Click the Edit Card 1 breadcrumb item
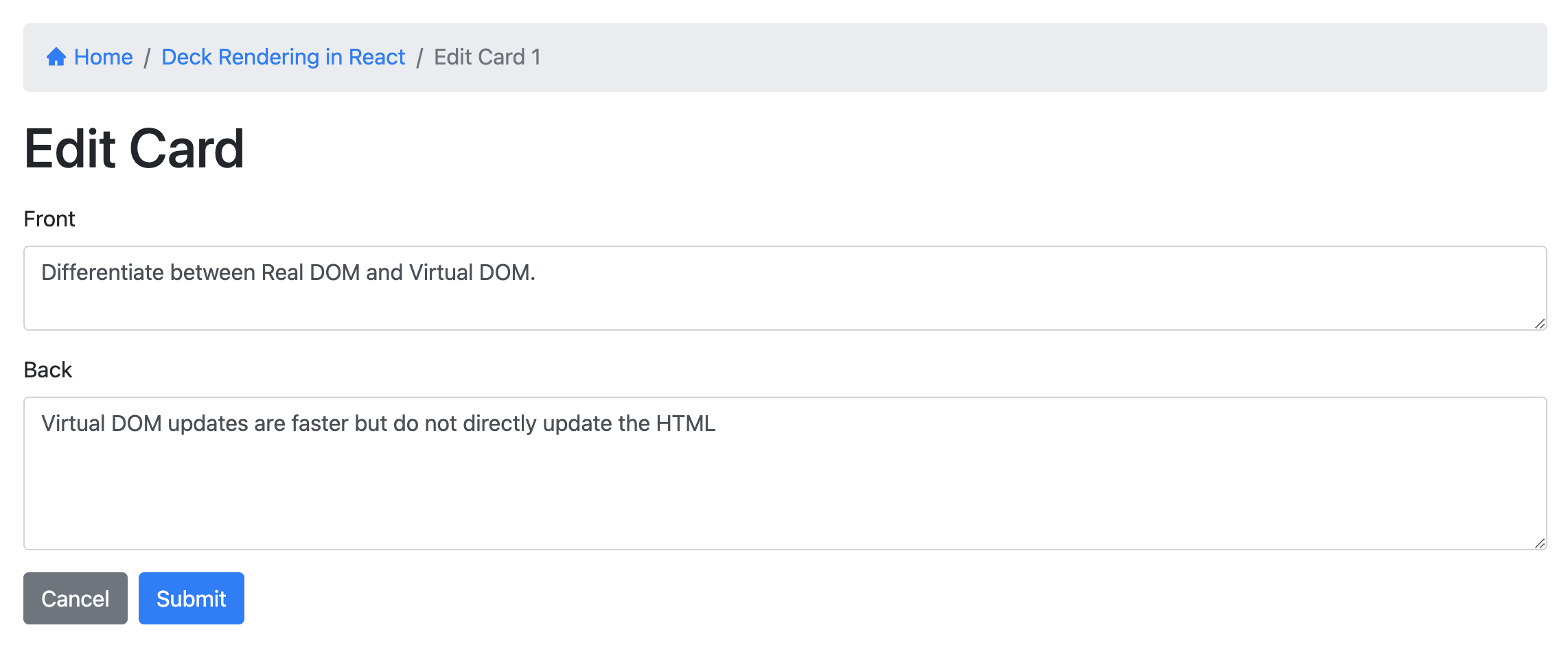Viewport: 1568px width, 645px height. point(487,57)
